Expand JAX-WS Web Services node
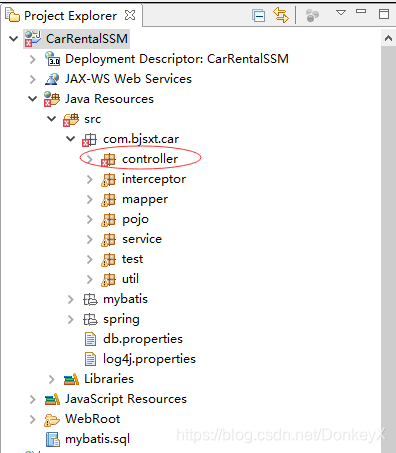The width and height of the screenshot is (396, 453). point(32,79)
